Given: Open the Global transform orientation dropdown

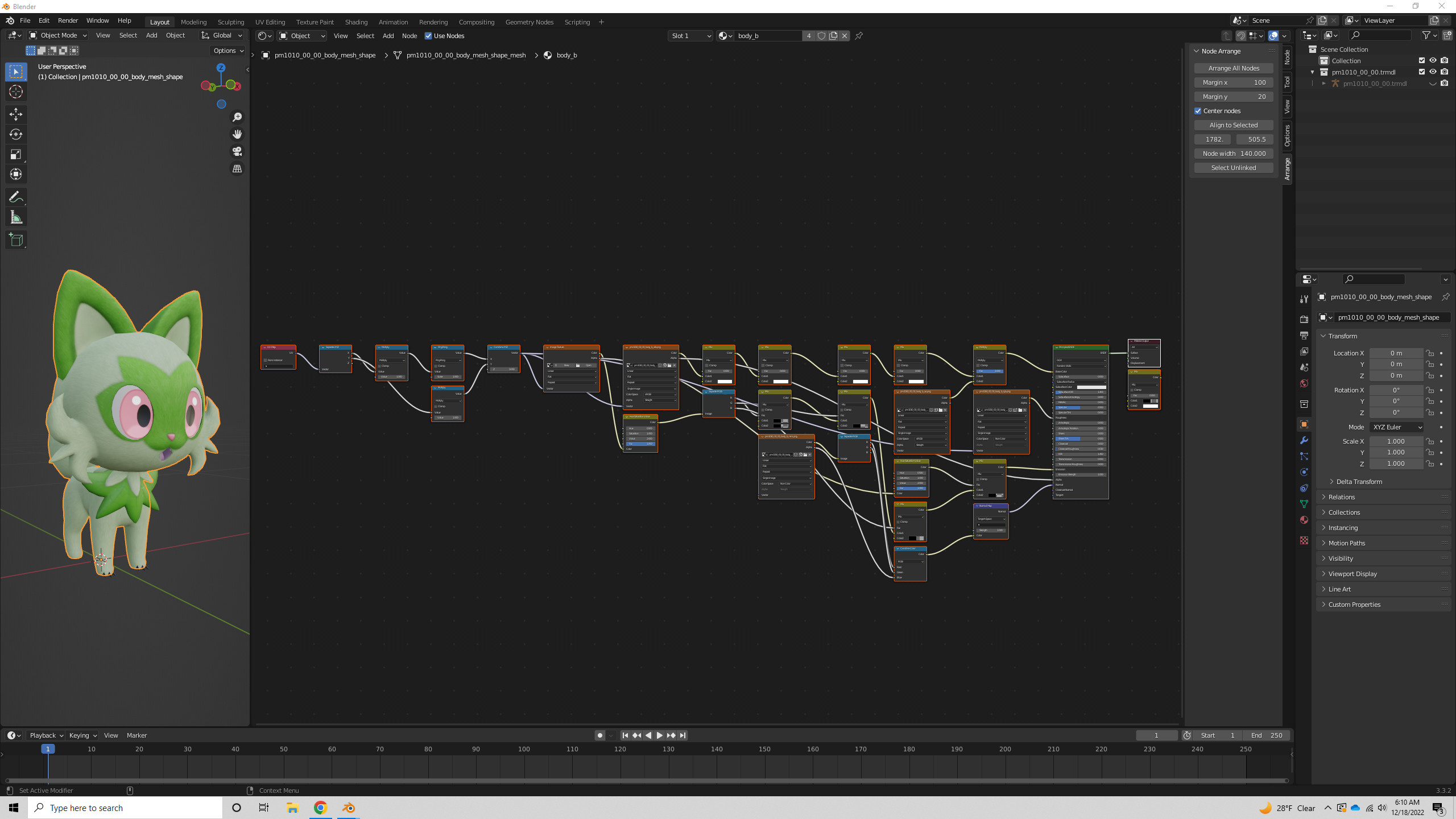Looking at the screenshot, I should tap(221, 35).
